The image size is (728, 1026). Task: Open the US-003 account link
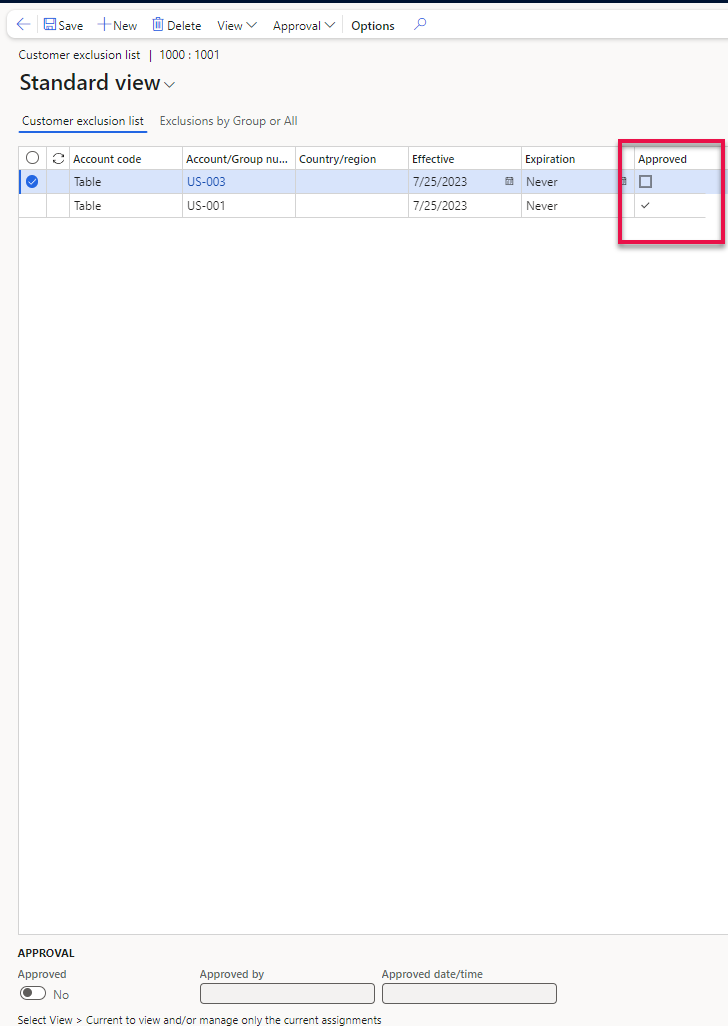206,182
